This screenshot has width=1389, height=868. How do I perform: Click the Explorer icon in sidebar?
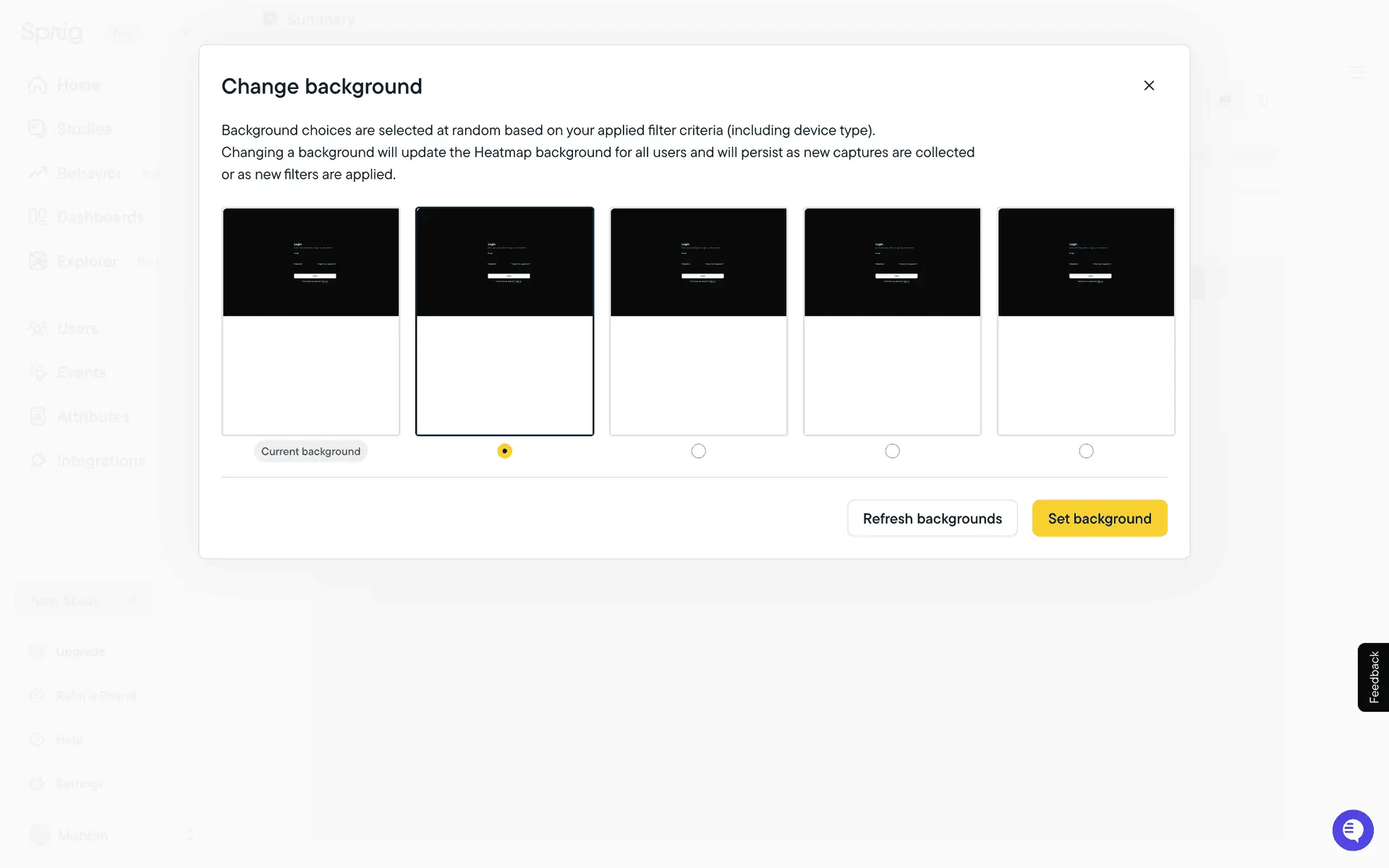click(x=38, y=261)
